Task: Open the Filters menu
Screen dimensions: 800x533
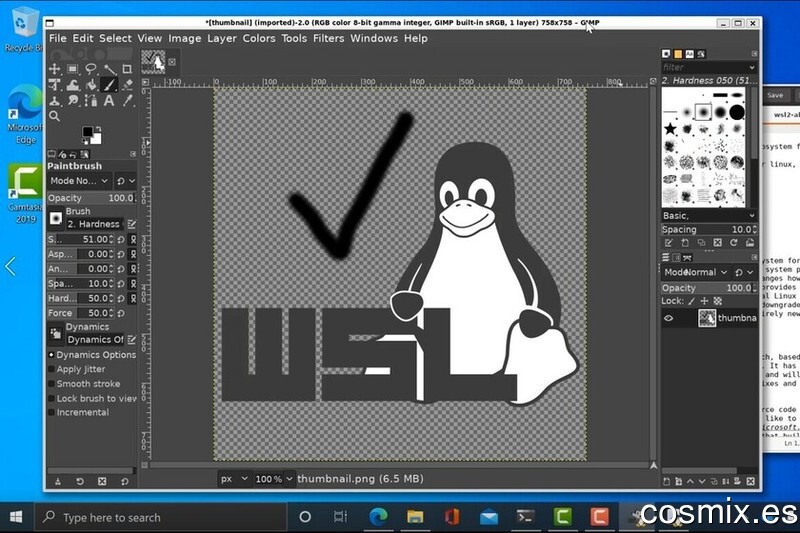Action: click(328, 38)
